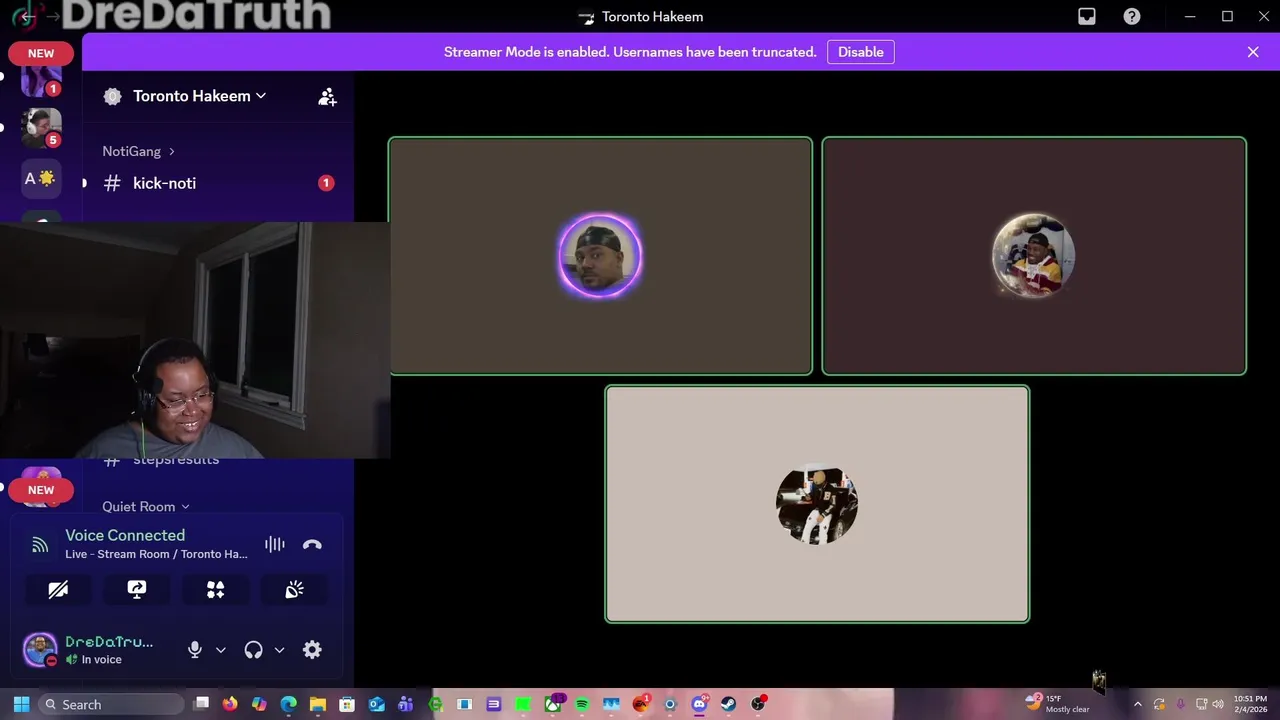The width and height of the screenshot is (1280, 720).
Task: Click the lower NEW unreads pill
Action: 41,490
